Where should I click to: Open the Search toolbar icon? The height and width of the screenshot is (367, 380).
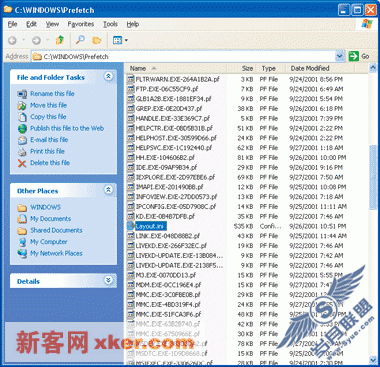point(80,40)
